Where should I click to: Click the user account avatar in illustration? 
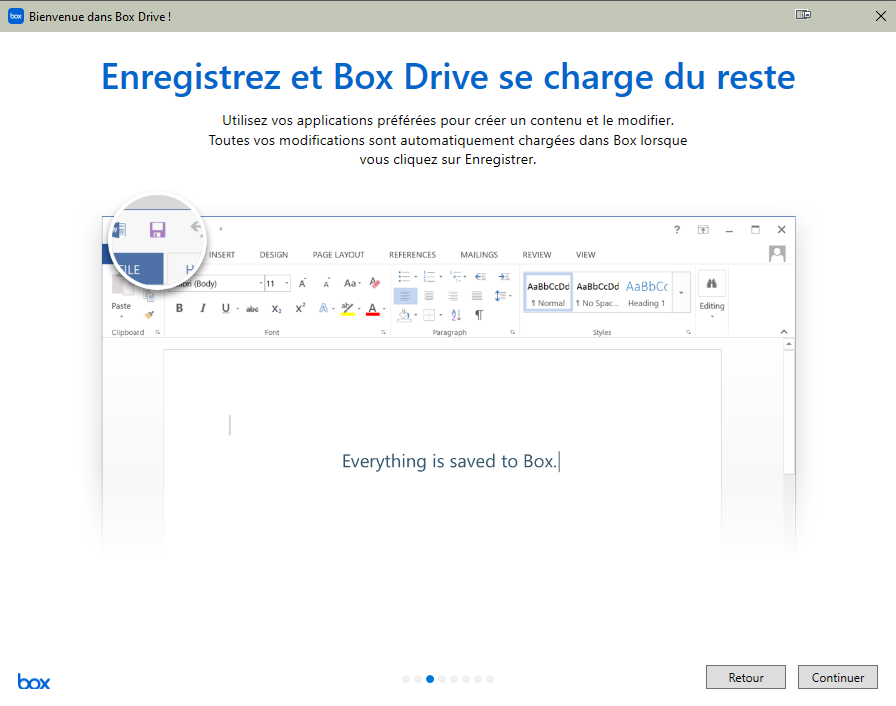coord(777,254)
